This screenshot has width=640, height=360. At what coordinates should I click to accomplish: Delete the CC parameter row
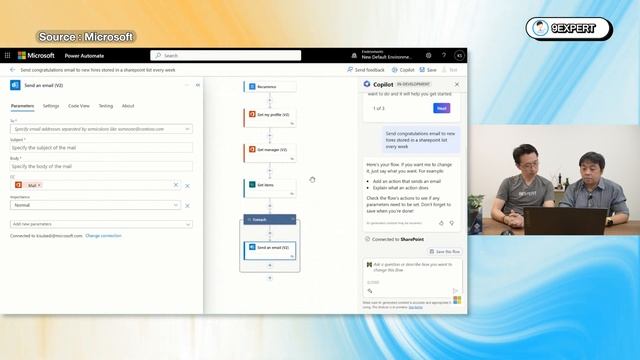[x=187, y=186]
